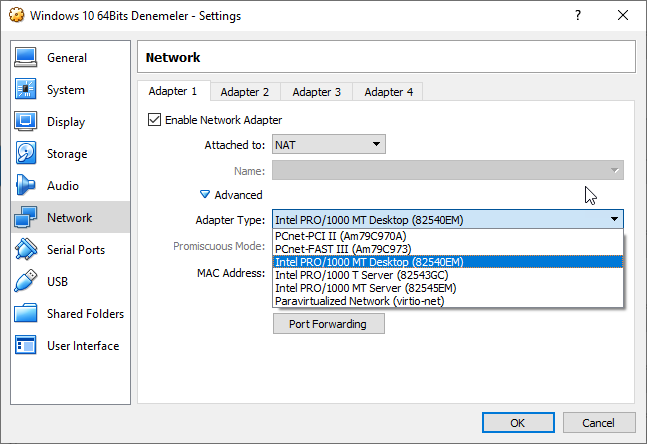Select the Display screen icon
647x444 pixels.
[26, 121]
